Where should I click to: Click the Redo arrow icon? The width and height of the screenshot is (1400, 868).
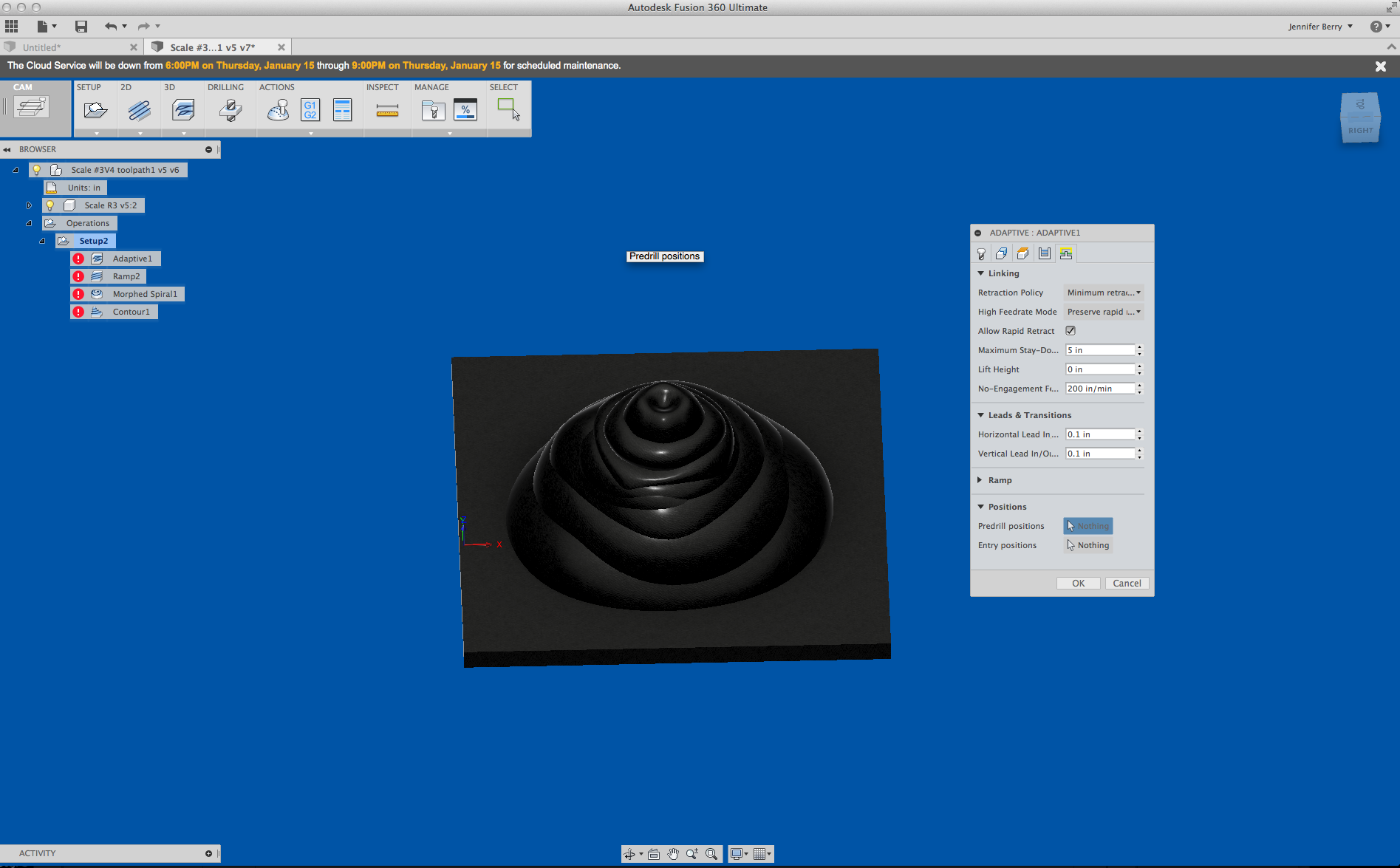[143, 27]
